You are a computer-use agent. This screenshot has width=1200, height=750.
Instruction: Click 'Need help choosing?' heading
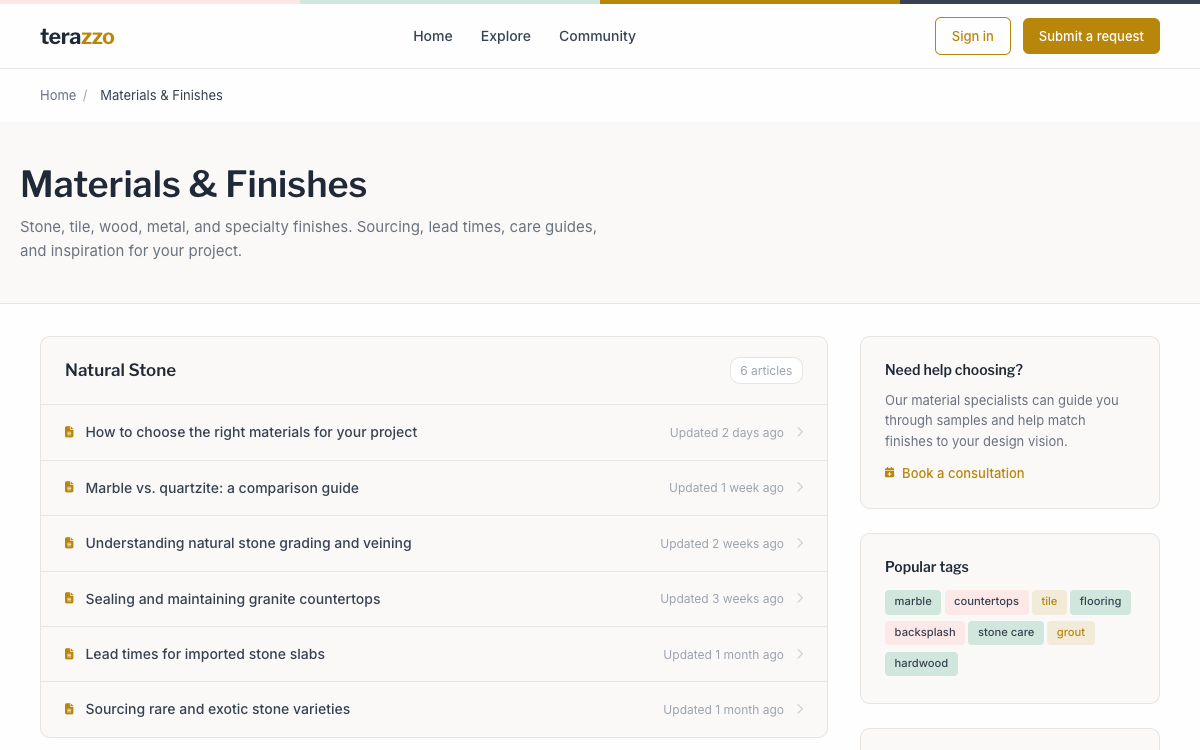pyautogui.click(x=954, y=370)
